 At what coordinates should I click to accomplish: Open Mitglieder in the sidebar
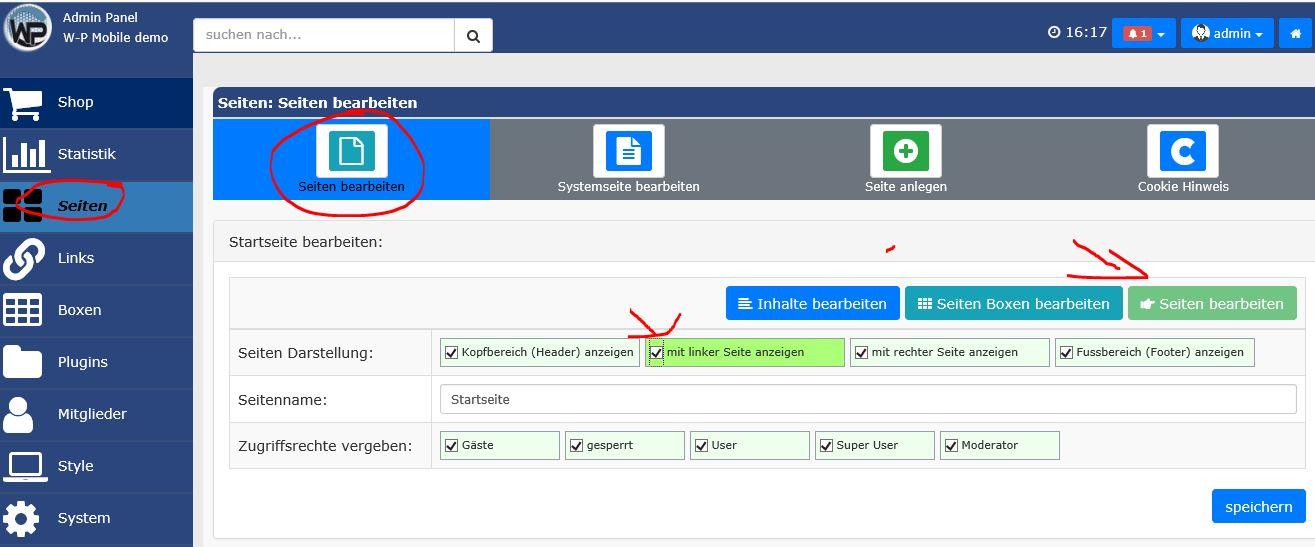92,414
